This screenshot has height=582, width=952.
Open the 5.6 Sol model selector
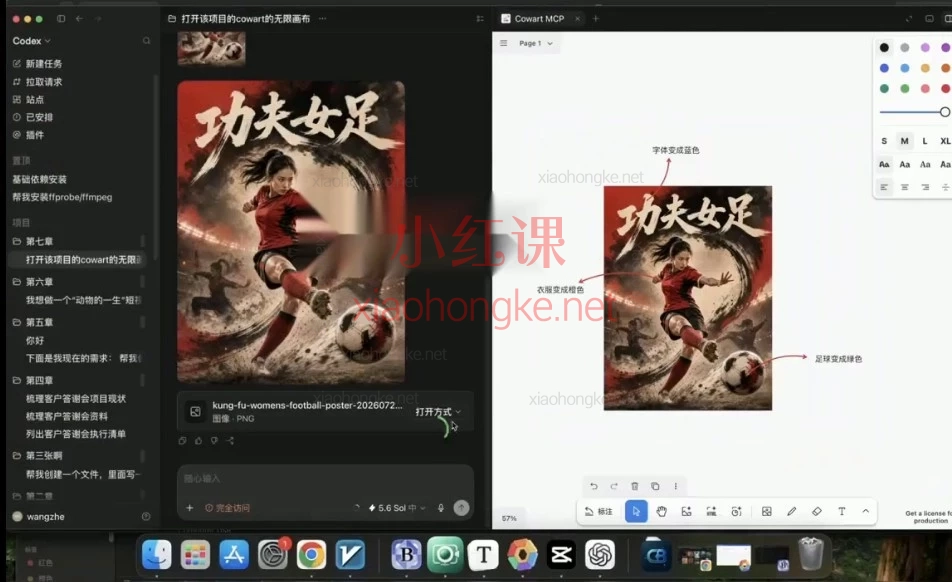point(396,508)
